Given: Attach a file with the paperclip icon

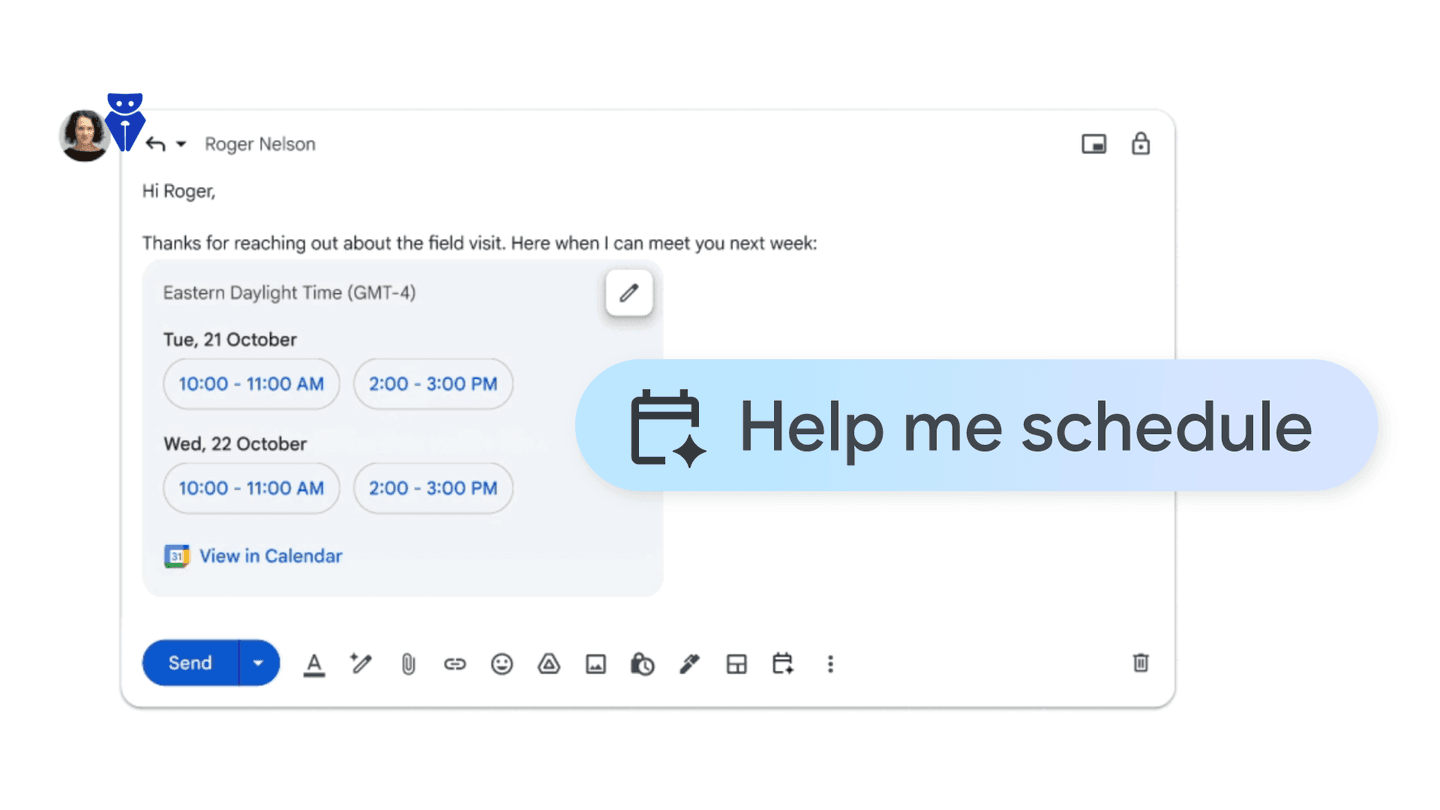Looking at the screenshot, I should [x=408, y=663].
